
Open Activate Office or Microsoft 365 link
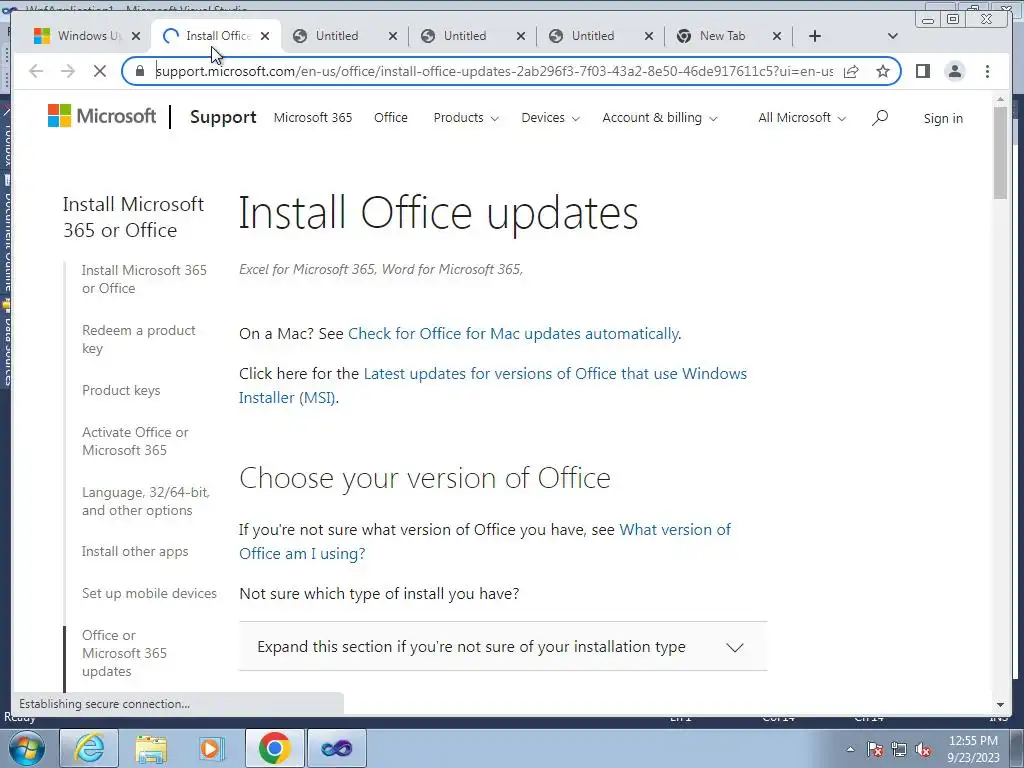135,441
